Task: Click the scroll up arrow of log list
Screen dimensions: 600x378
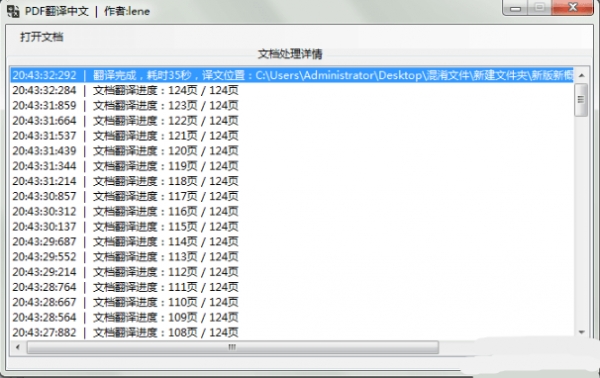Action: [582, 75]
